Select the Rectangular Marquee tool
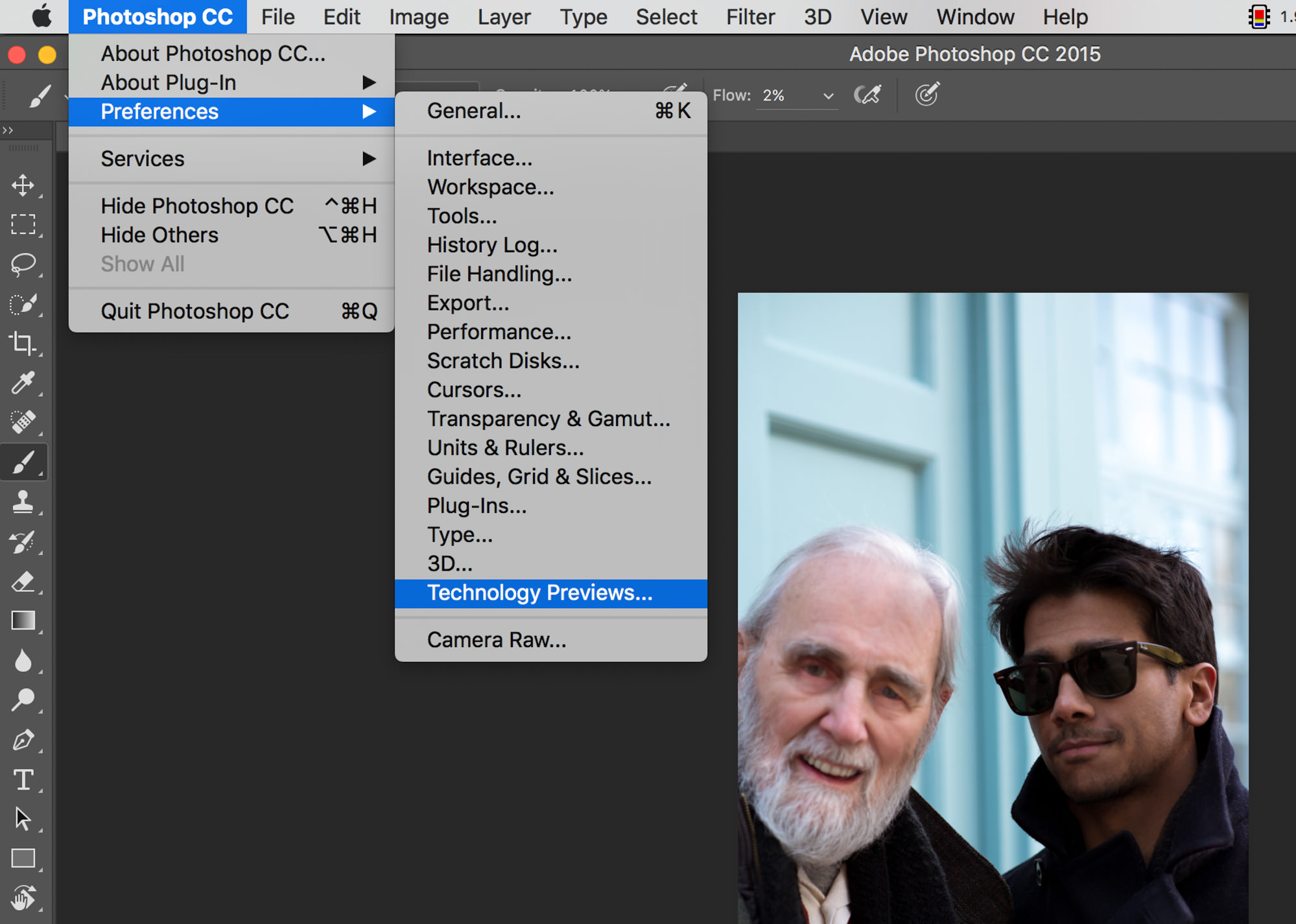 [23, 224]
